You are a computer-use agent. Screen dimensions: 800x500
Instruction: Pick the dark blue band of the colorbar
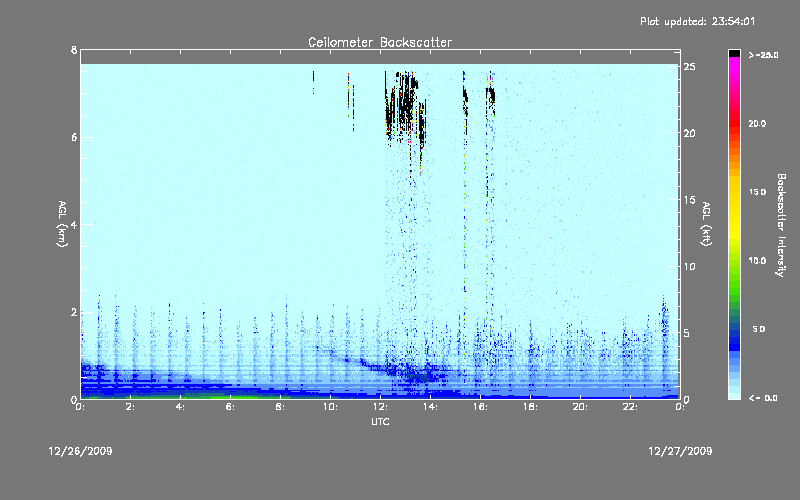click(734, 339)
